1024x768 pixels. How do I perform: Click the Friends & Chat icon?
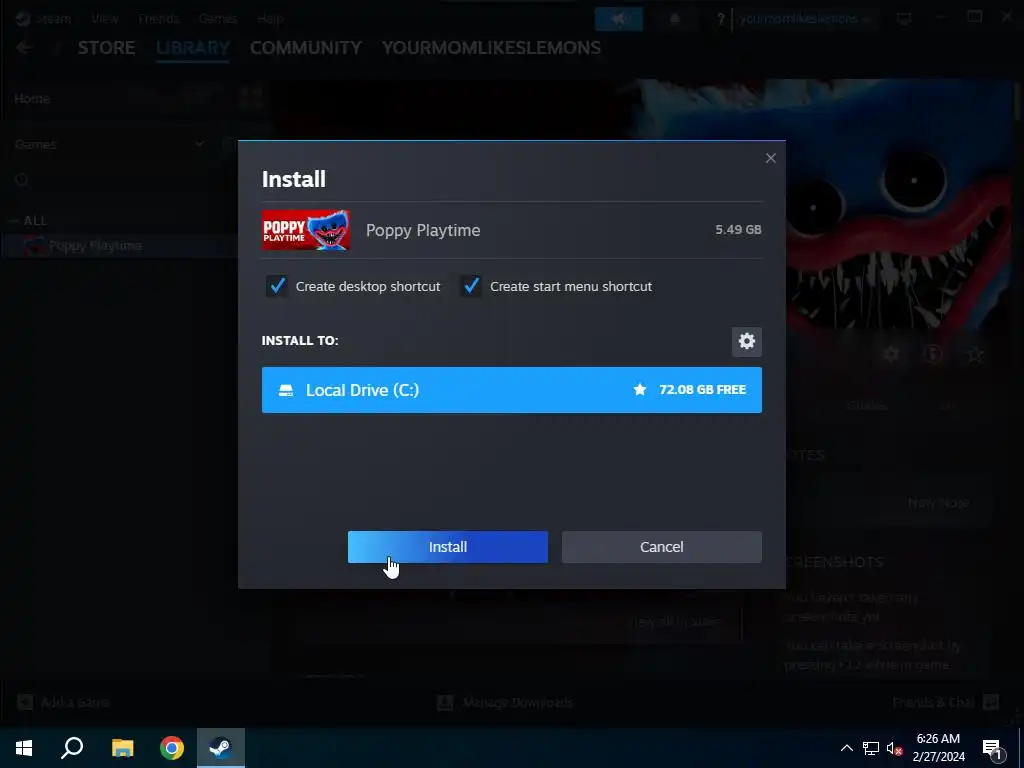click(991, 703)
